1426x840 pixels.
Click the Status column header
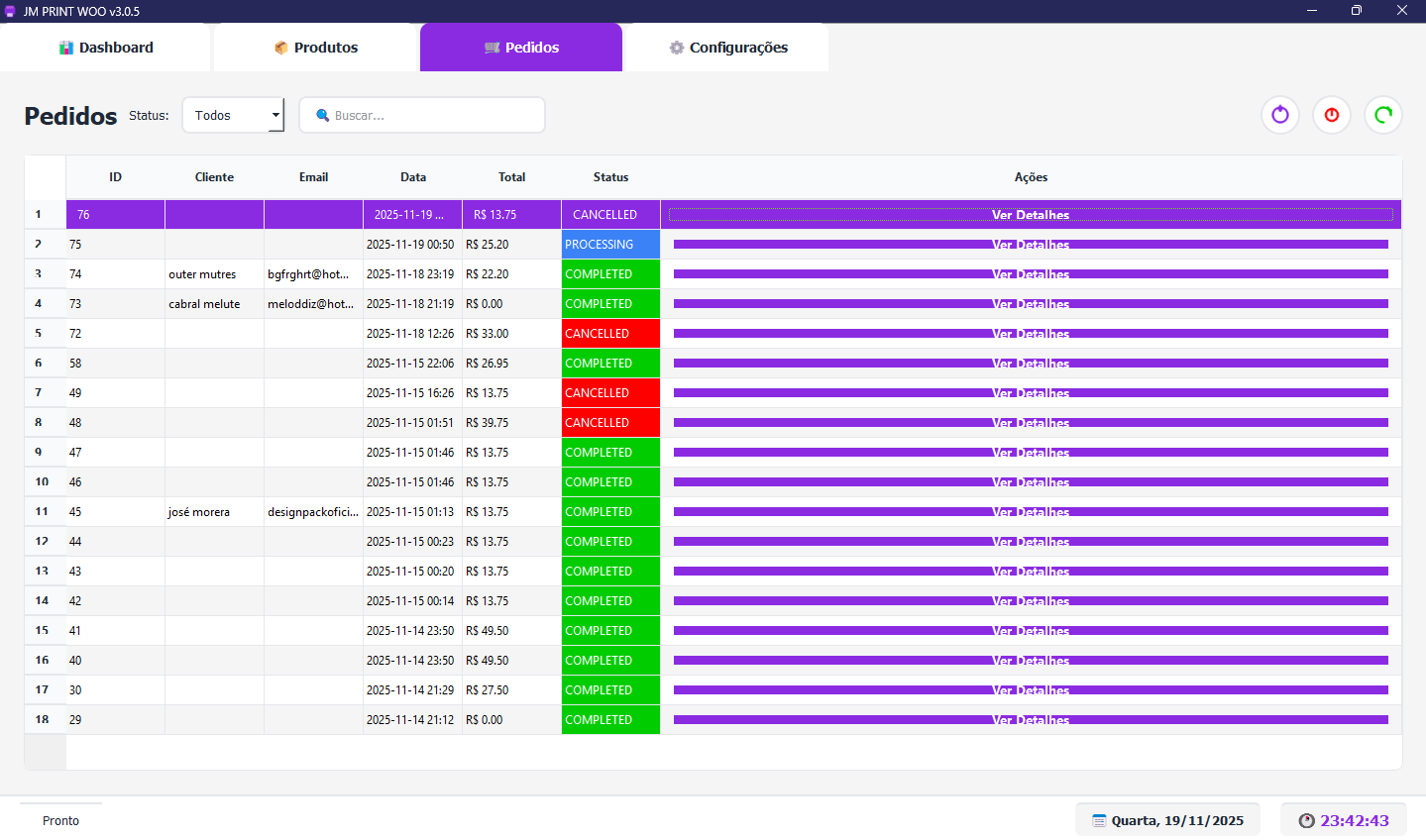pyautogui.click(x=610, y=177)
